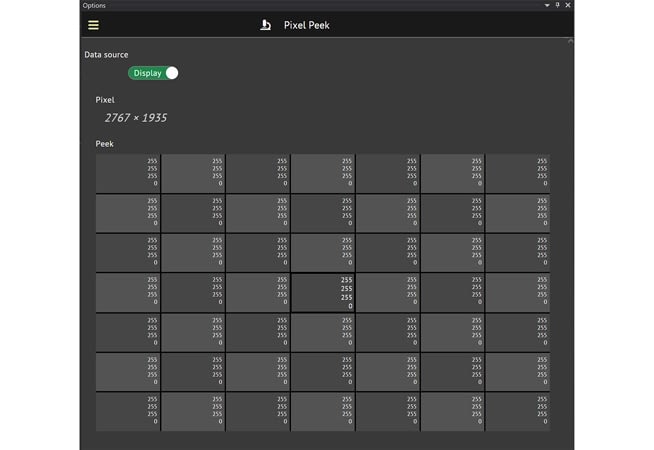654x450 pixels.
Task: Select the bottom-left cell in Peek grid
Action: (x=128, y=411)
